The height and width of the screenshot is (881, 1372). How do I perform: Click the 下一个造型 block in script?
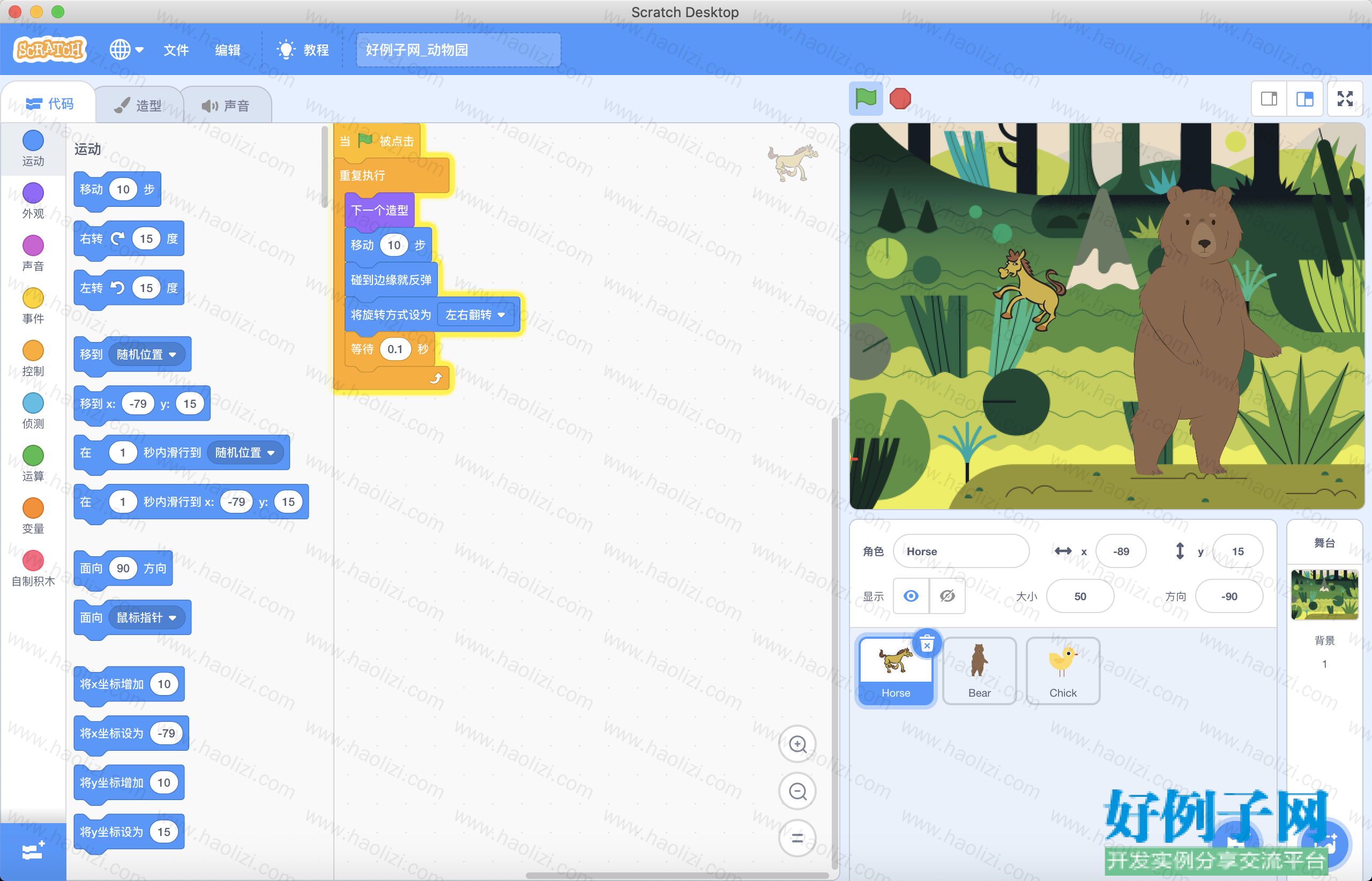(379, 210)
